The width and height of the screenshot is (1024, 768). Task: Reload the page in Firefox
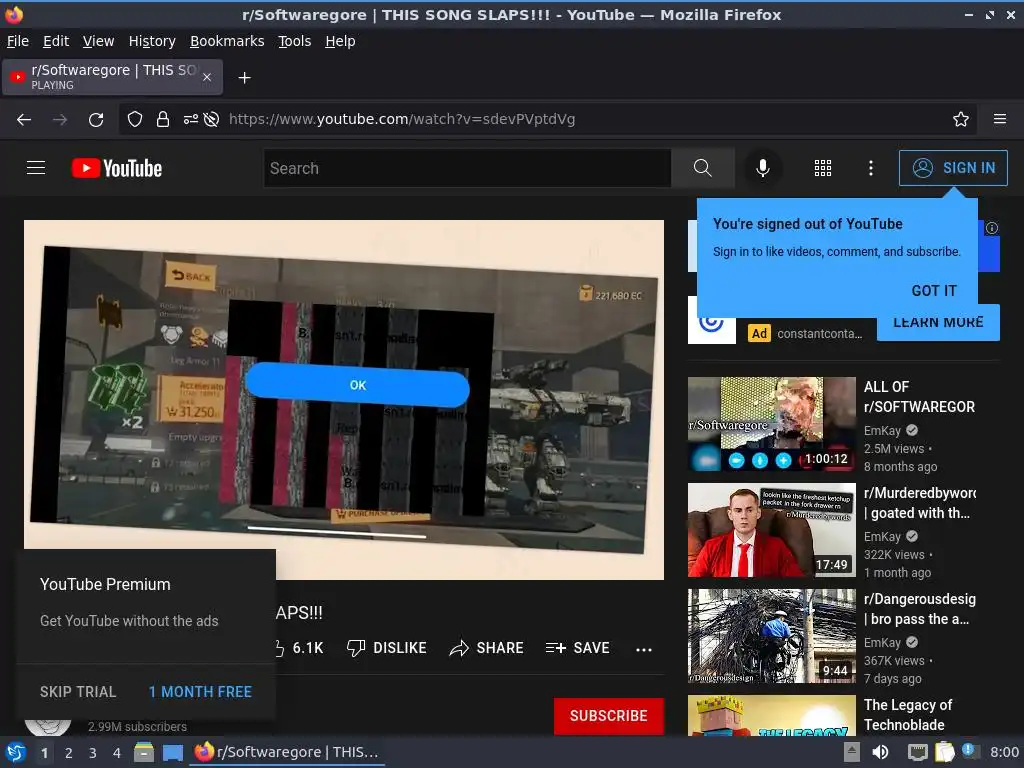[x=96, y=120]
